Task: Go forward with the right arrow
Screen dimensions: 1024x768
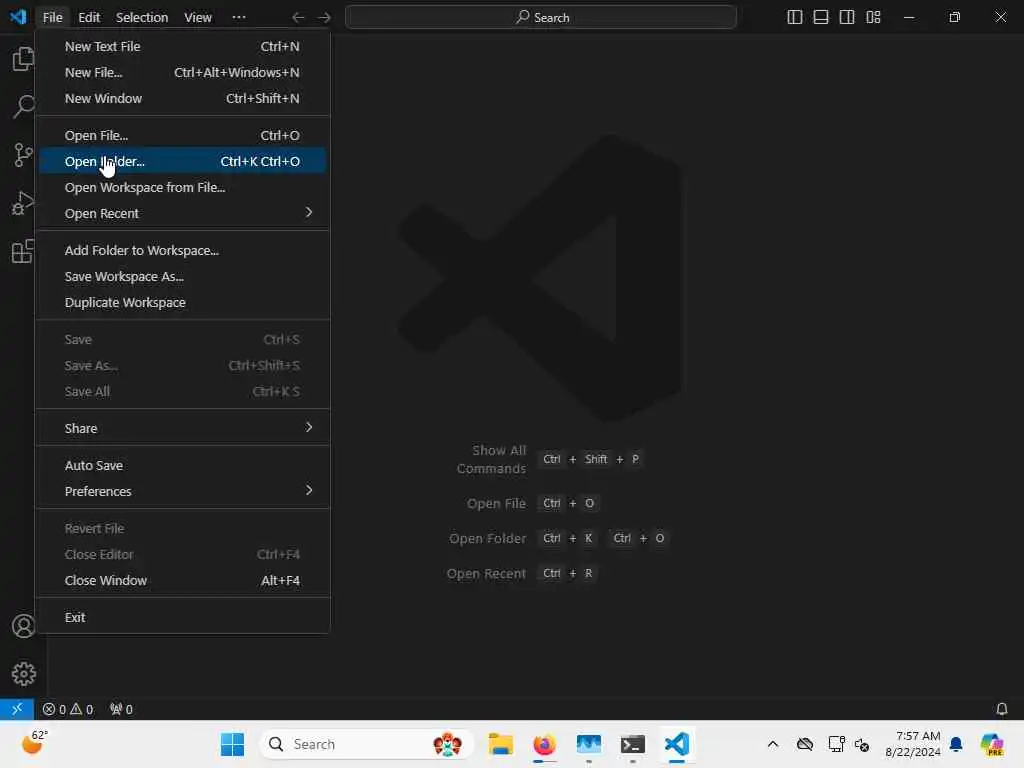Action: [324, 18]
